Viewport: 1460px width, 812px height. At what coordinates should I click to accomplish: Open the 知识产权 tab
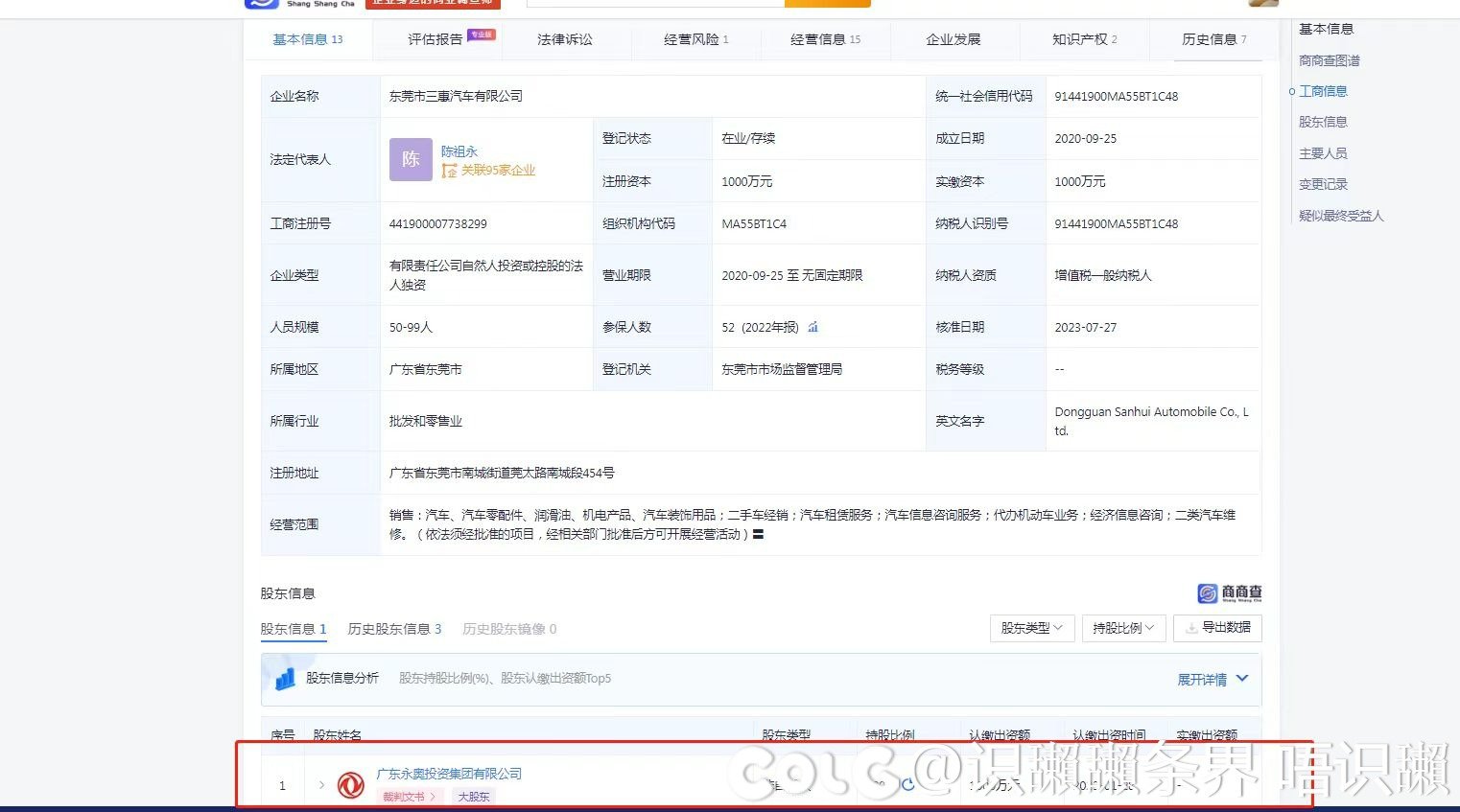click(1084, 39)
